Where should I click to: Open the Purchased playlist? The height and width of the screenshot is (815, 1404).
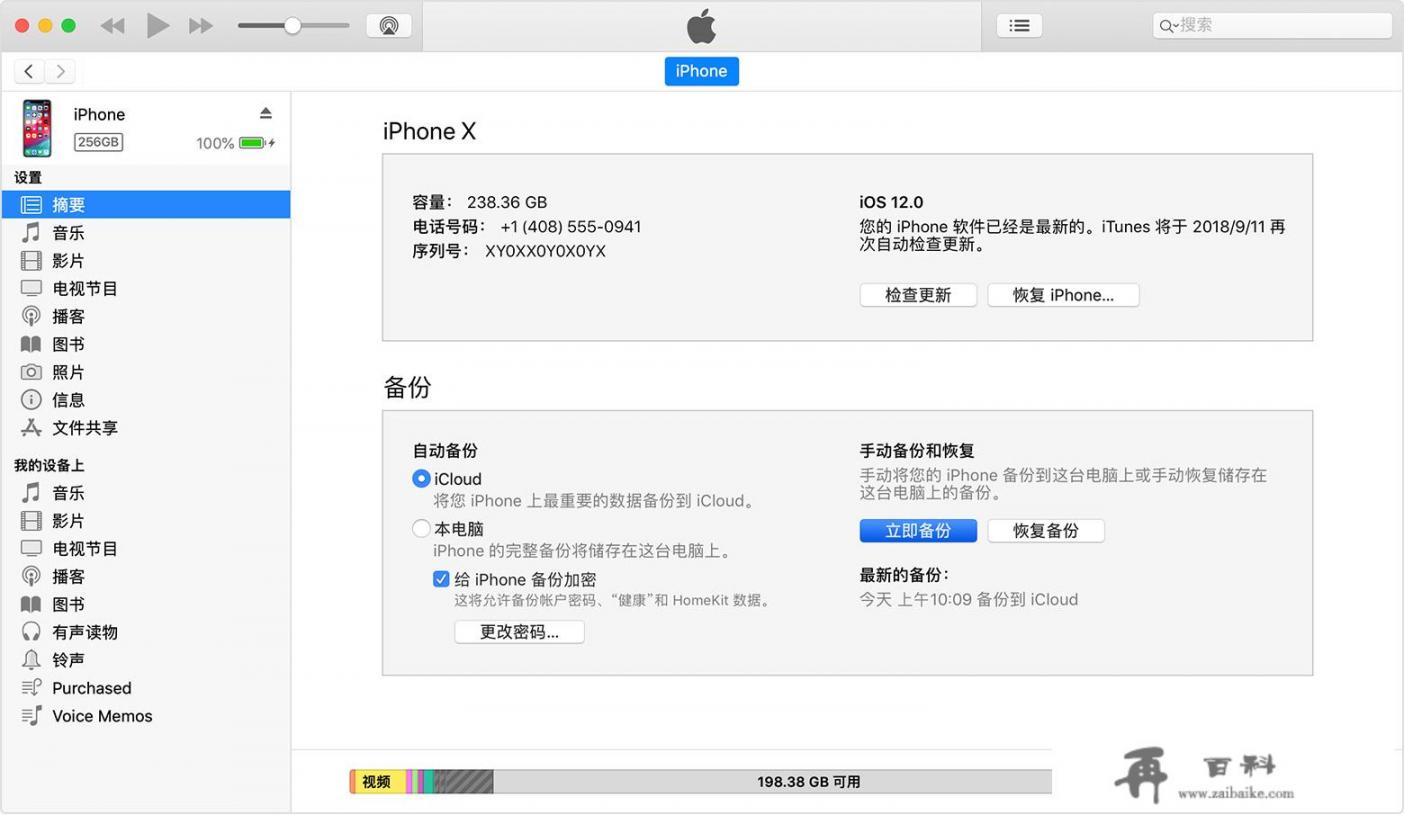146,688
